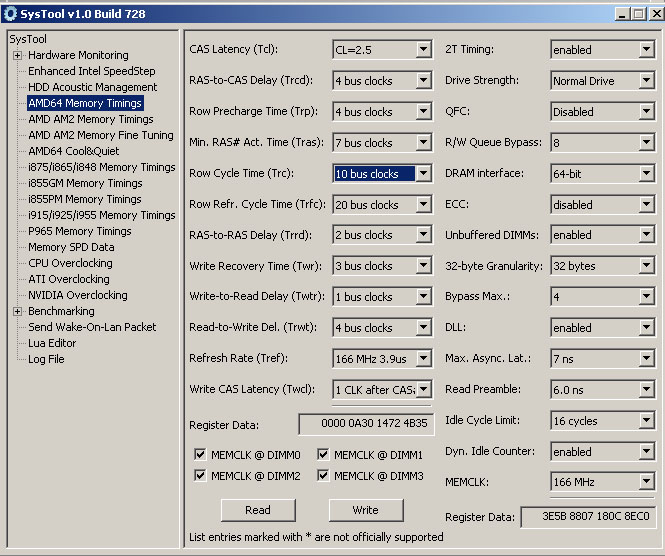
Task: Click the Register Data field showing 0000 0A30 1472 4B35
Action: 366,424
